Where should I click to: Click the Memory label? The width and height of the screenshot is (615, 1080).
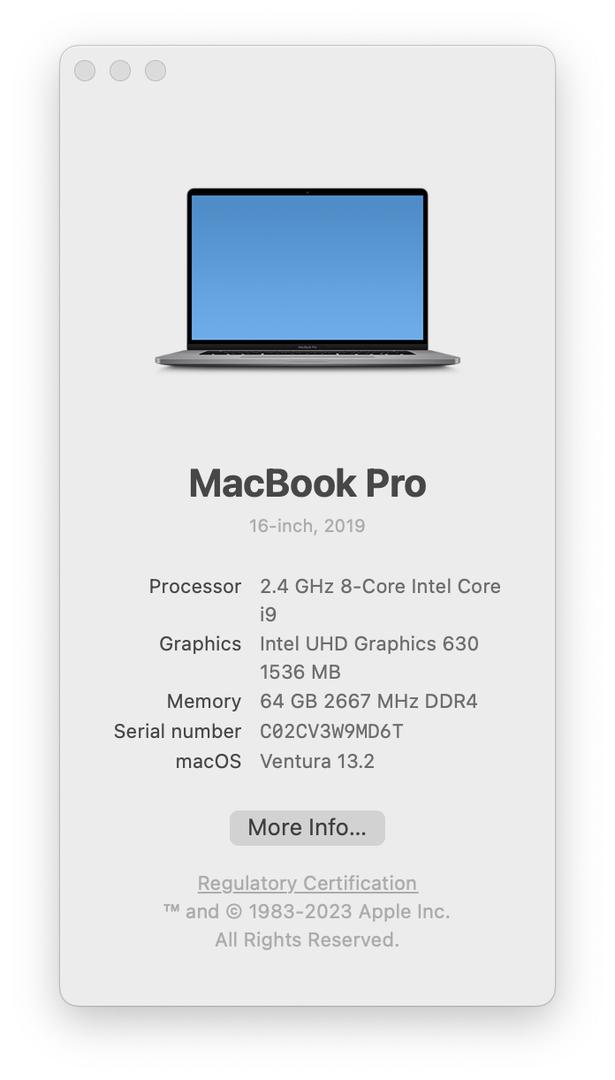coord(204,701)
